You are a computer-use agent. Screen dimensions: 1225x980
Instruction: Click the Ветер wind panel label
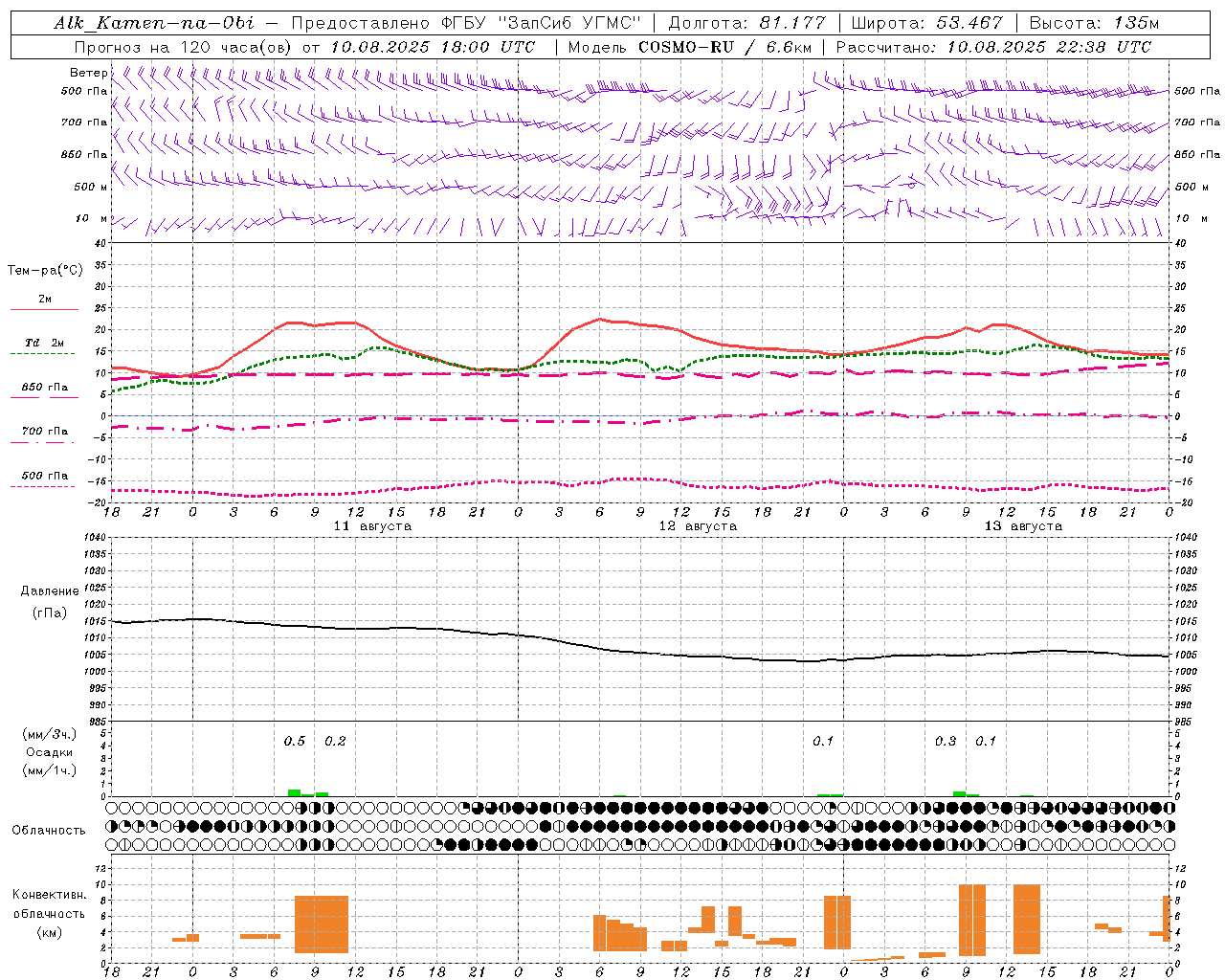88,73
